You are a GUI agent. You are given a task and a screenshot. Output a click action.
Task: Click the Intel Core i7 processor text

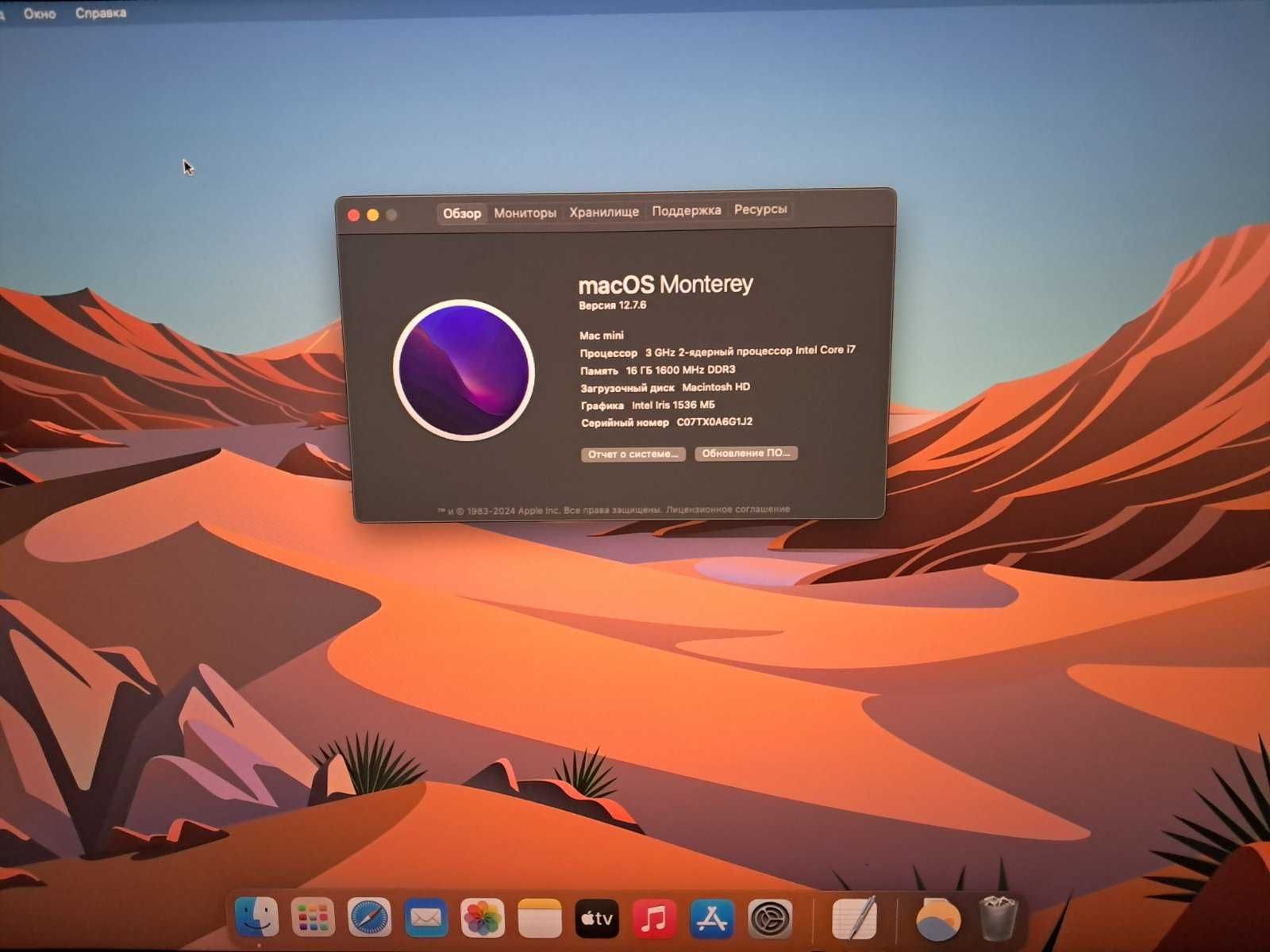750,351
